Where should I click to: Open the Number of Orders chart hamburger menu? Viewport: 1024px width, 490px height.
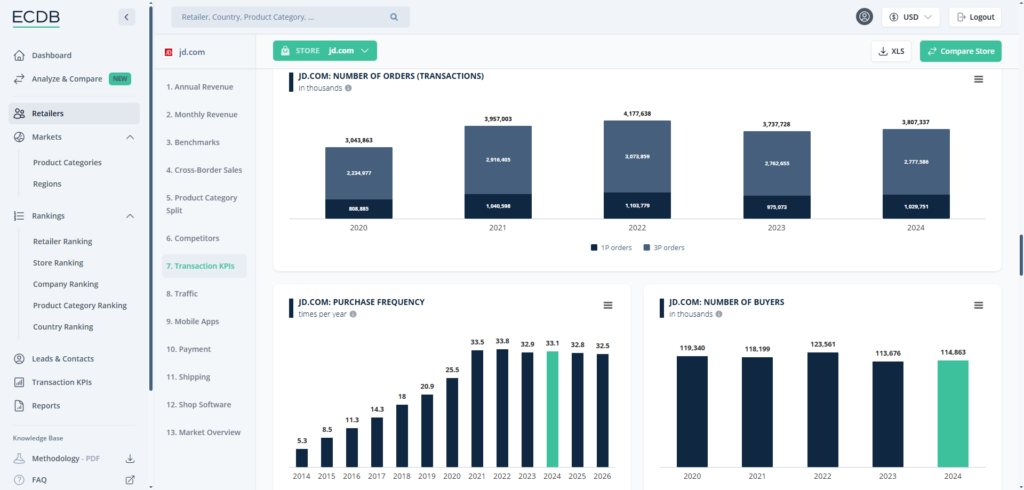pyautogui.click(x=979, y=80)
